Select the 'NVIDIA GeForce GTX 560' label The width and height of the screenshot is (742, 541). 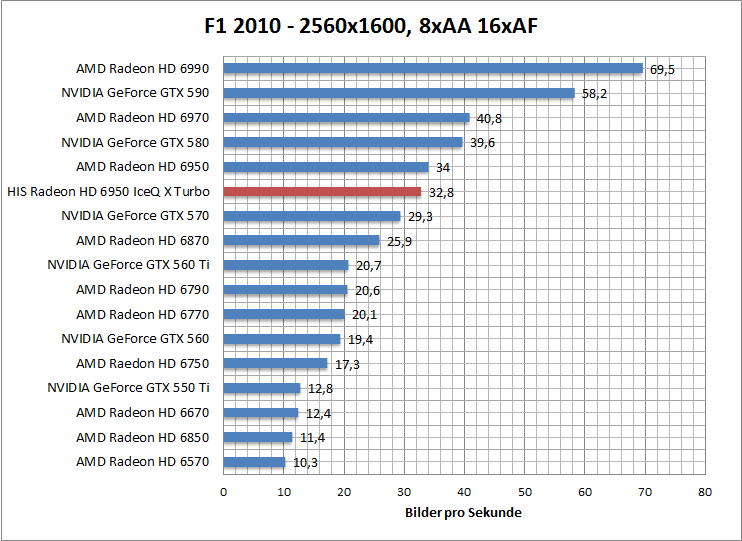click(x=135, y=339)
